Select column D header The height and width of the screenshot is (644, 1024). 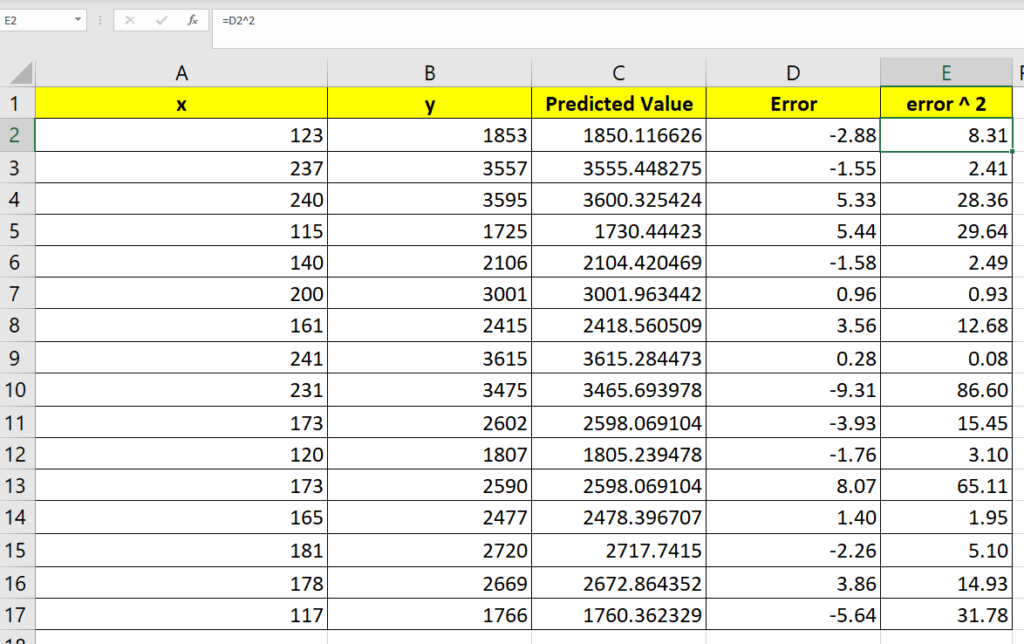point(793,72)
